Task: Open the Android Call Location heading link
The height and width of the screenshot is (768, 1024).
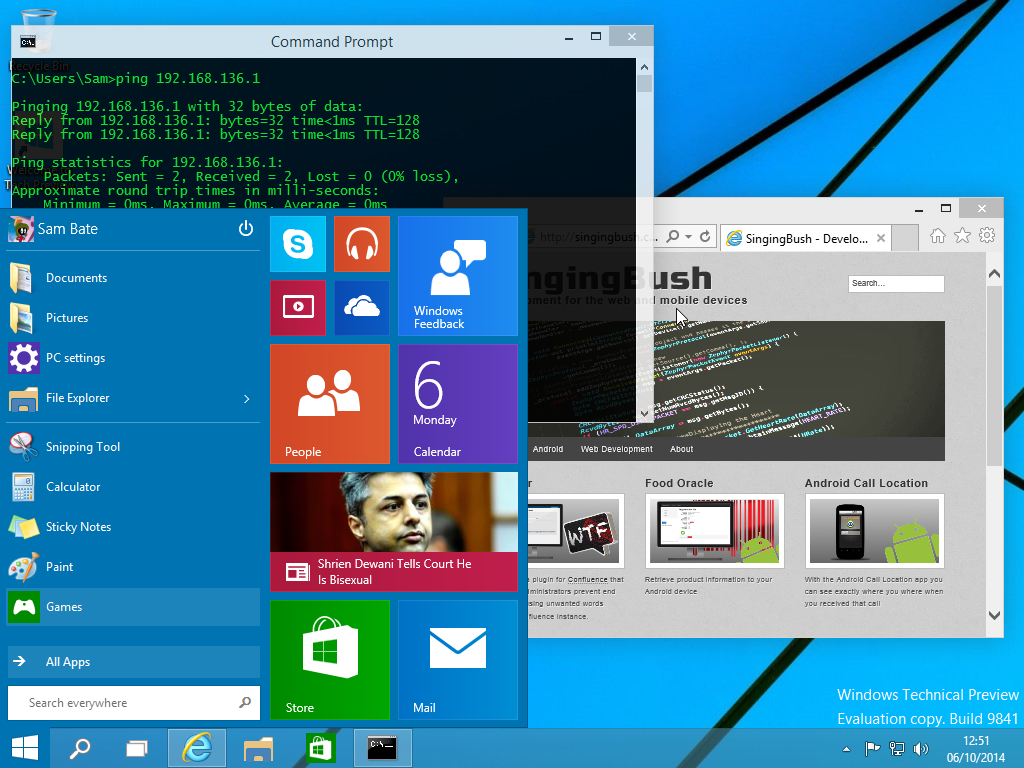Action: [x=866, y=483]
